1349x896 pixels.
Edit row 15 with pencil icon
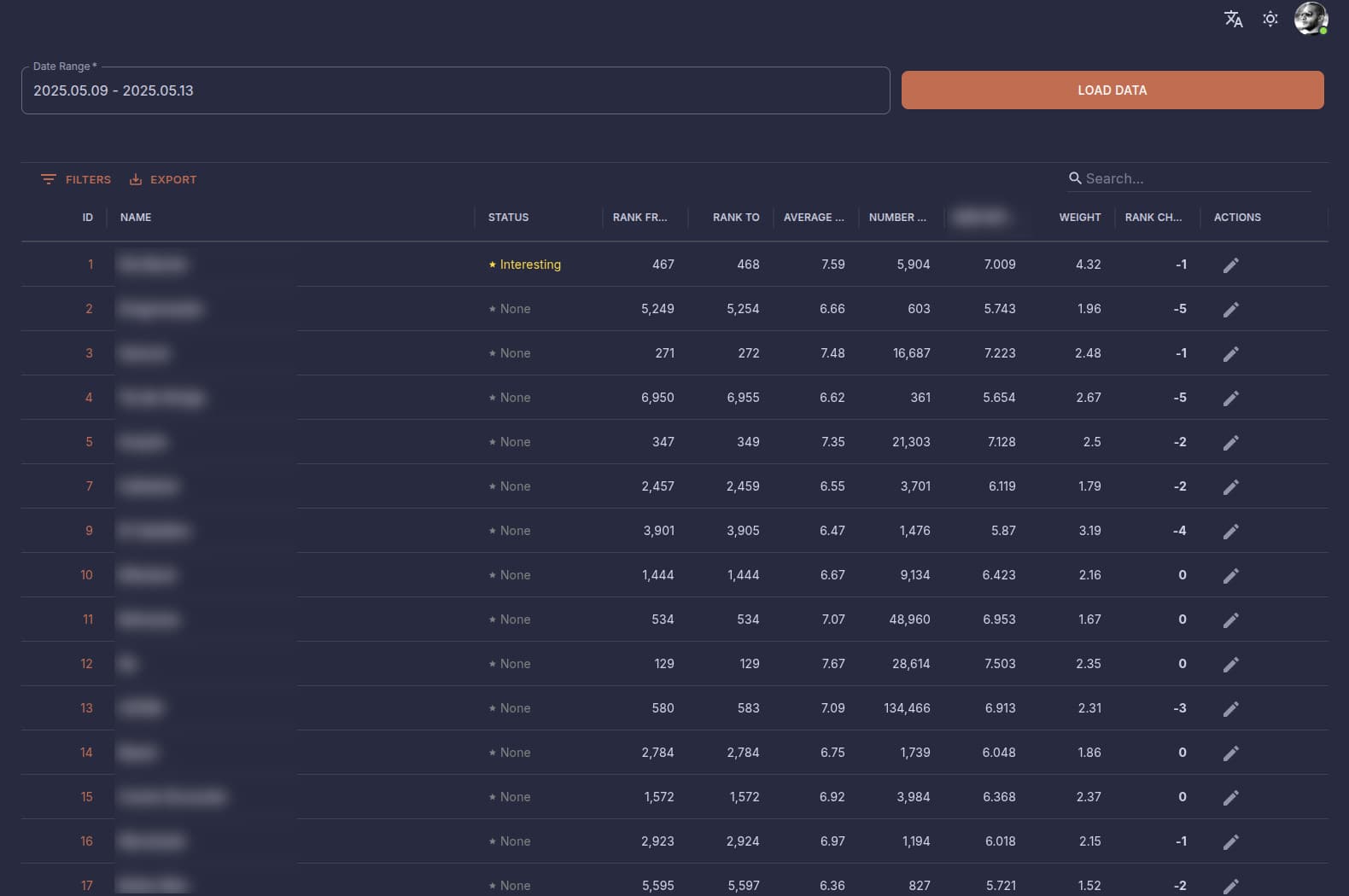(1230, 798)
